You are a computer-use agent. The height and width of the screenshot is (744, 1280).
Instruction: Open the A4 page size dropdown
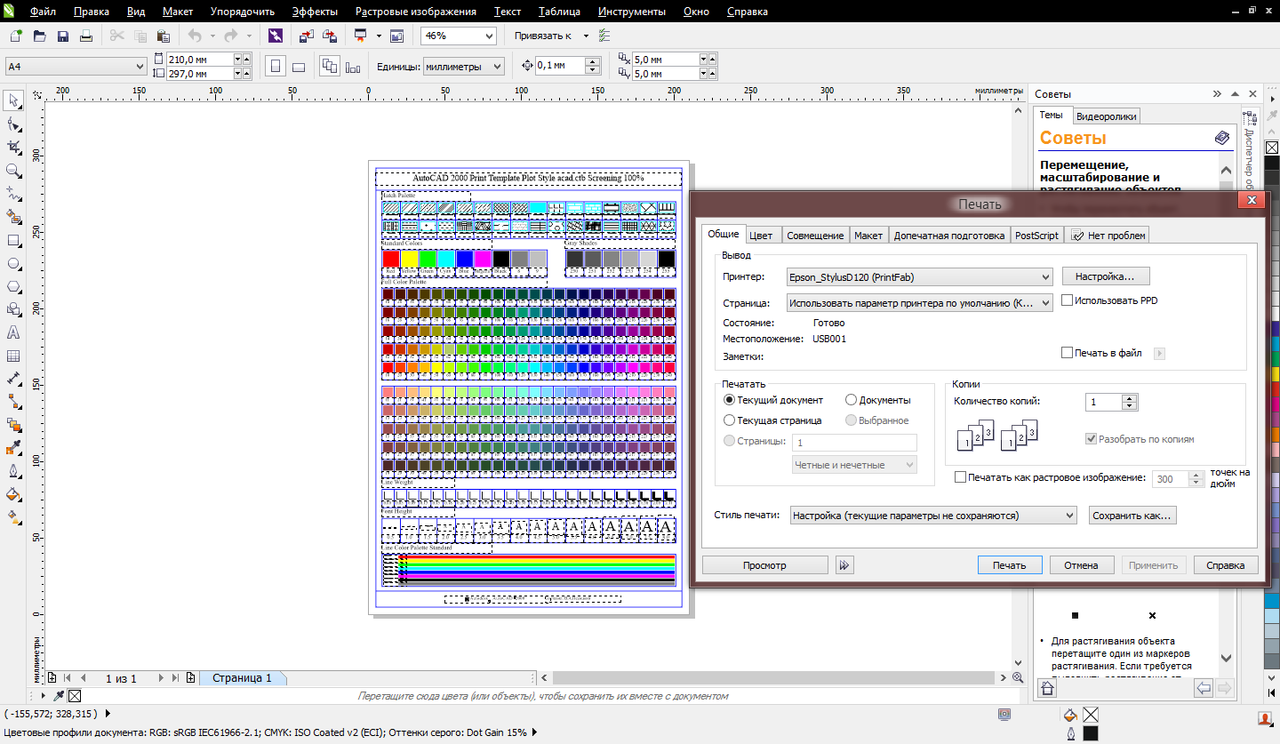tap(76, 66)
